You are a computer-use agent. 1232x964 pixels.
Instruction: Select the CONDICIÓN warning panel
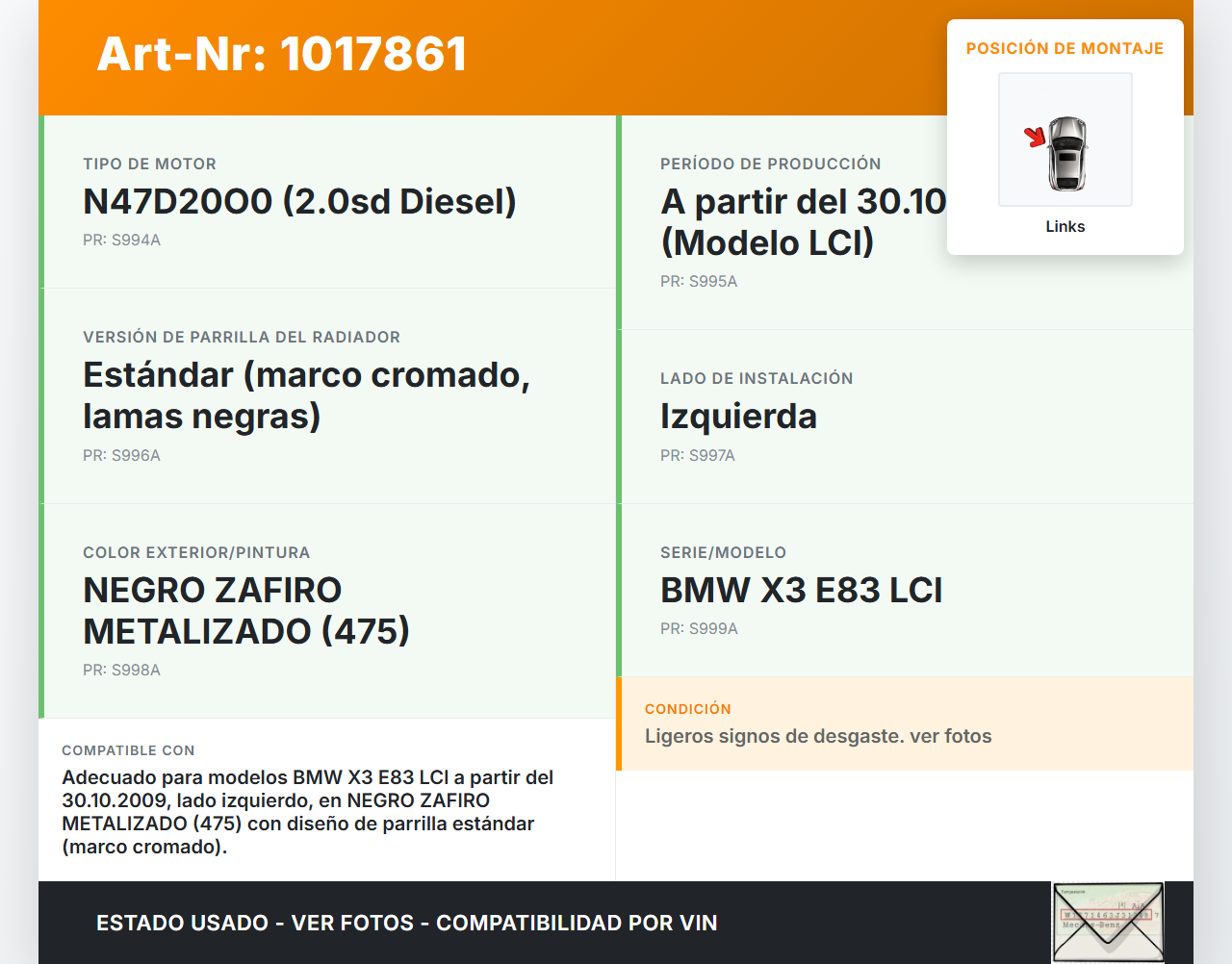(905, 723)
